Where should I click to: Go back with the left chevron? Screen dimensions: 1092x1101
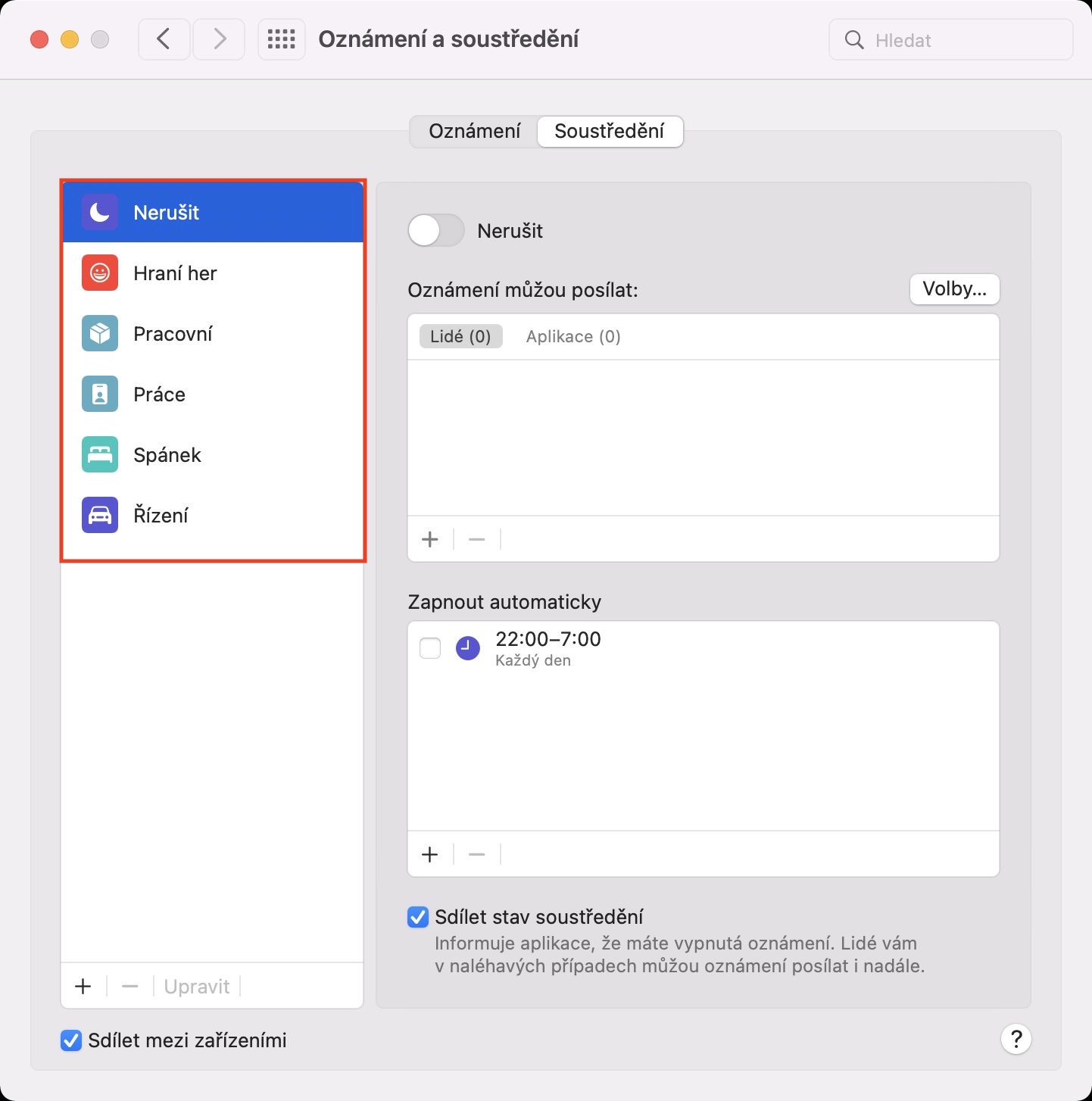click(164, 39)
